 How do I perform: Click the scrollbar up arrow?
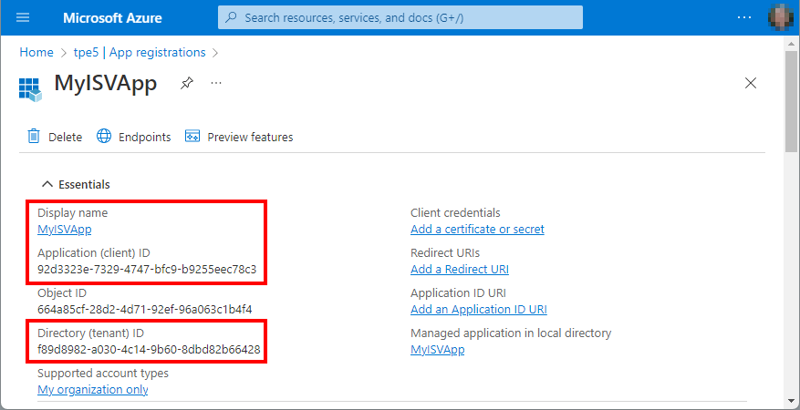[791, 43]
